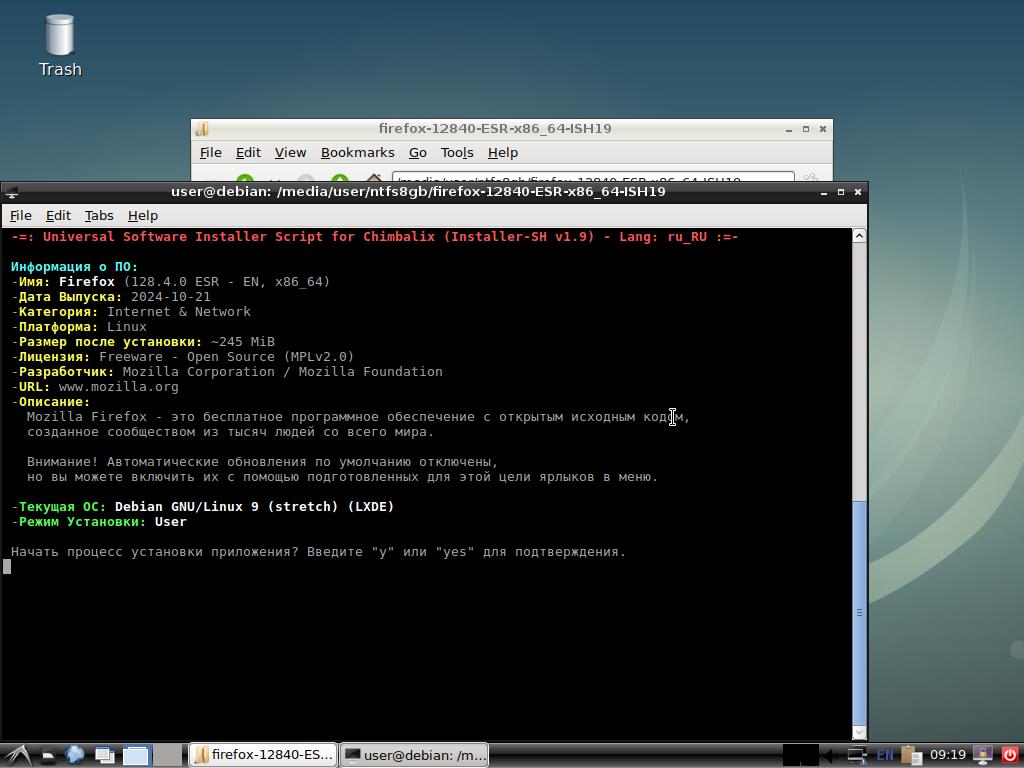
Task: Open View menu in the file manager window
Action: (290, 152)
